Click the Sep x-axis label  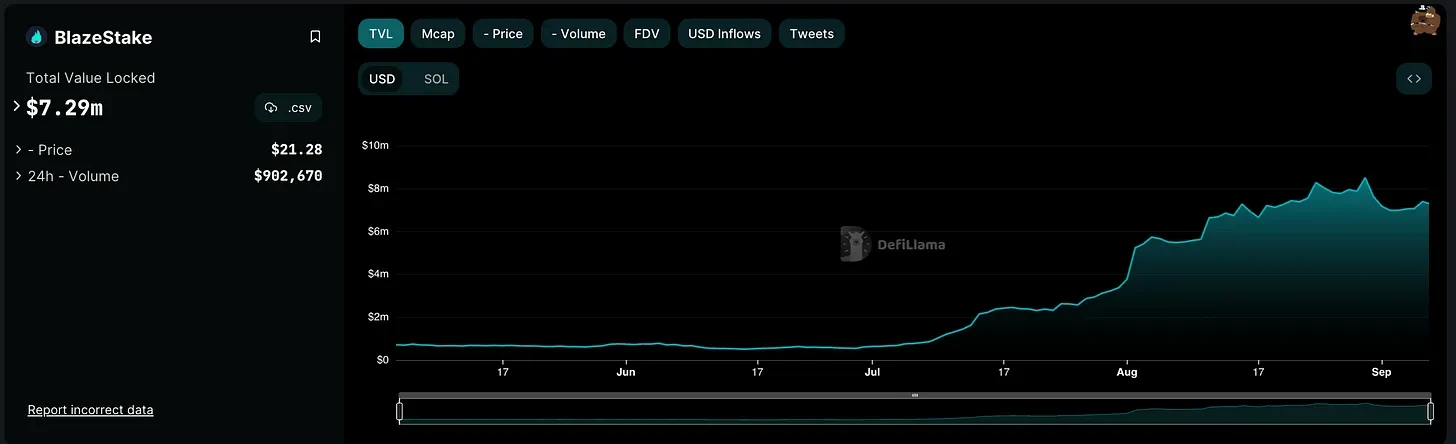[x=1381, y=372]
